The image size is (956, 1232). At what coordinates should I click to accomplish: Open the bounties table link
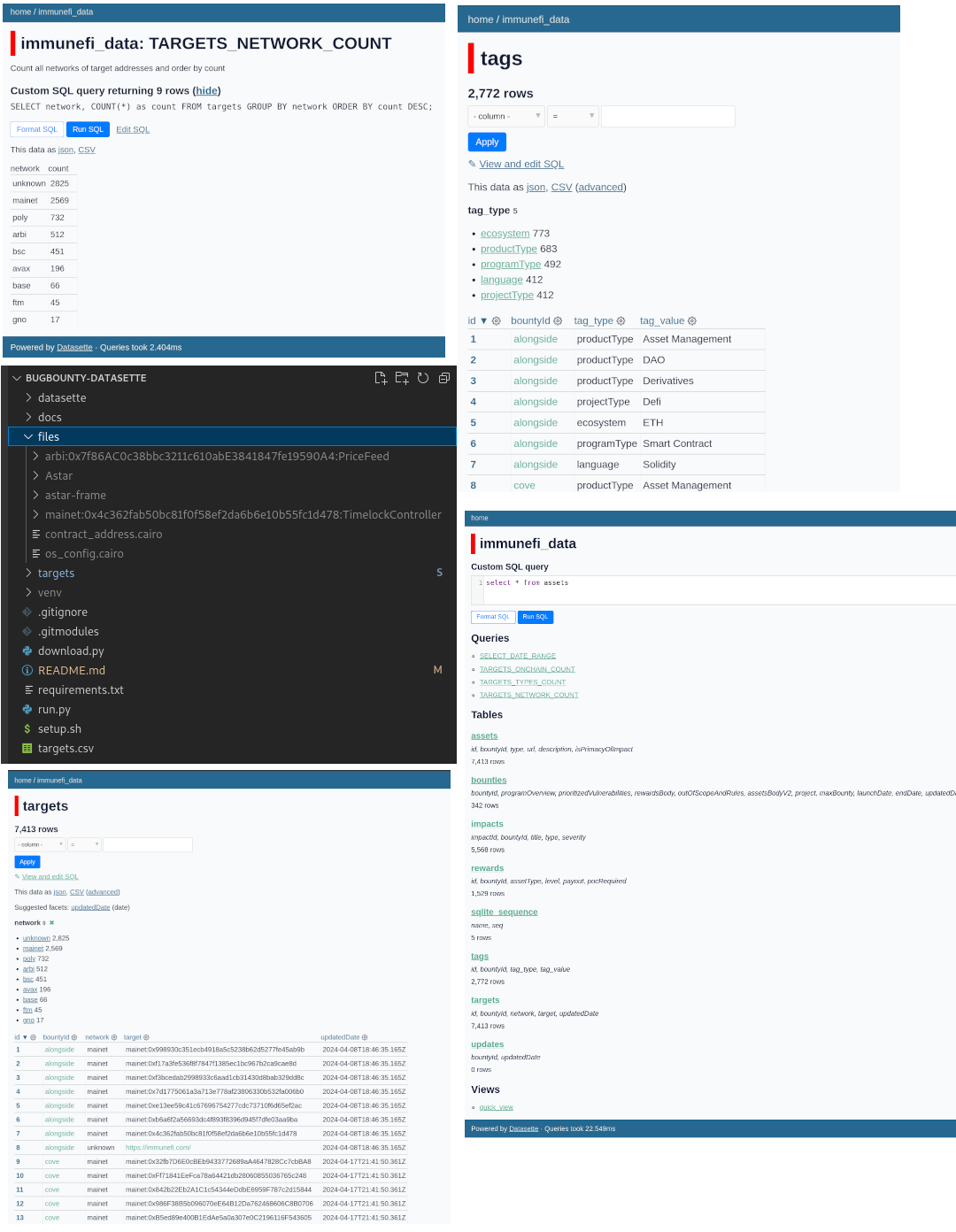click(x=489, y=781)
